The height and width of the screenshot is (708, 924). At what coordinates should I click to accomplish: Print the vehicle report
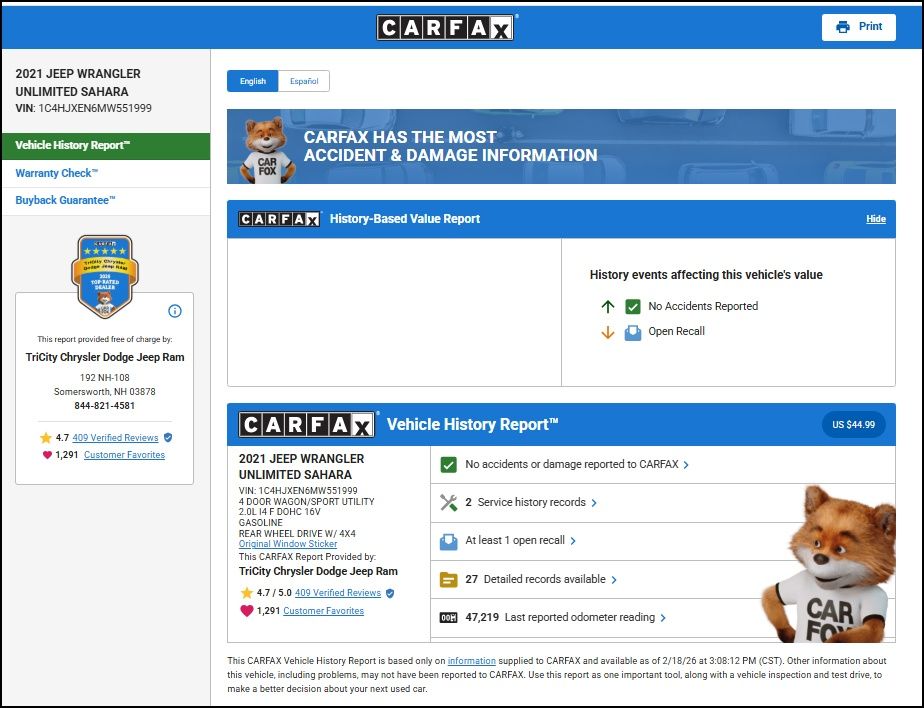(859, 27)
